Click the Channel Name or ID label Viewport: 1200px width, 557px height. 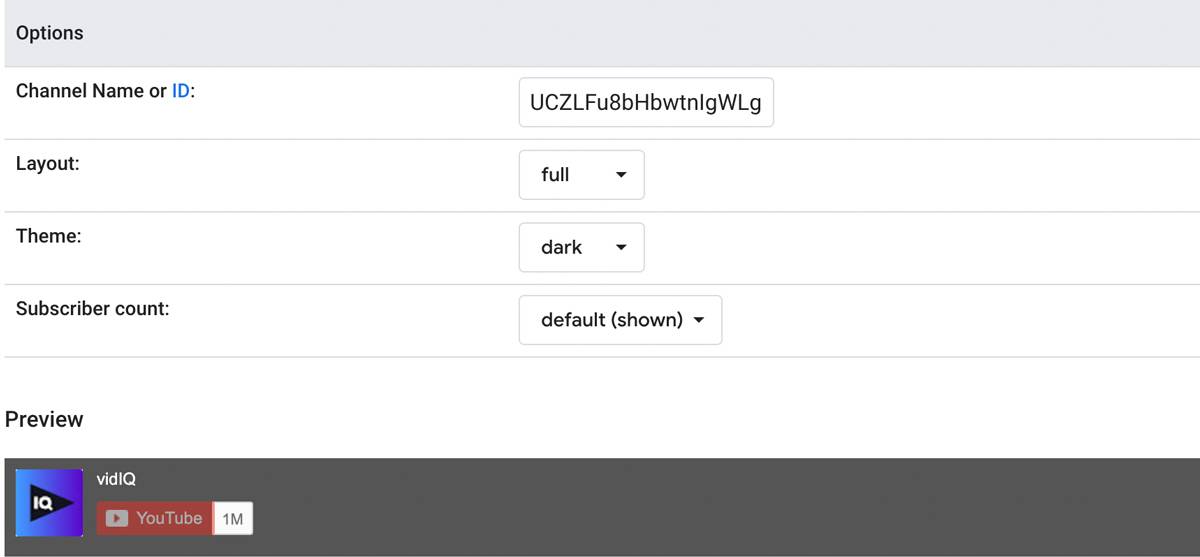click(x=90, y=91)
